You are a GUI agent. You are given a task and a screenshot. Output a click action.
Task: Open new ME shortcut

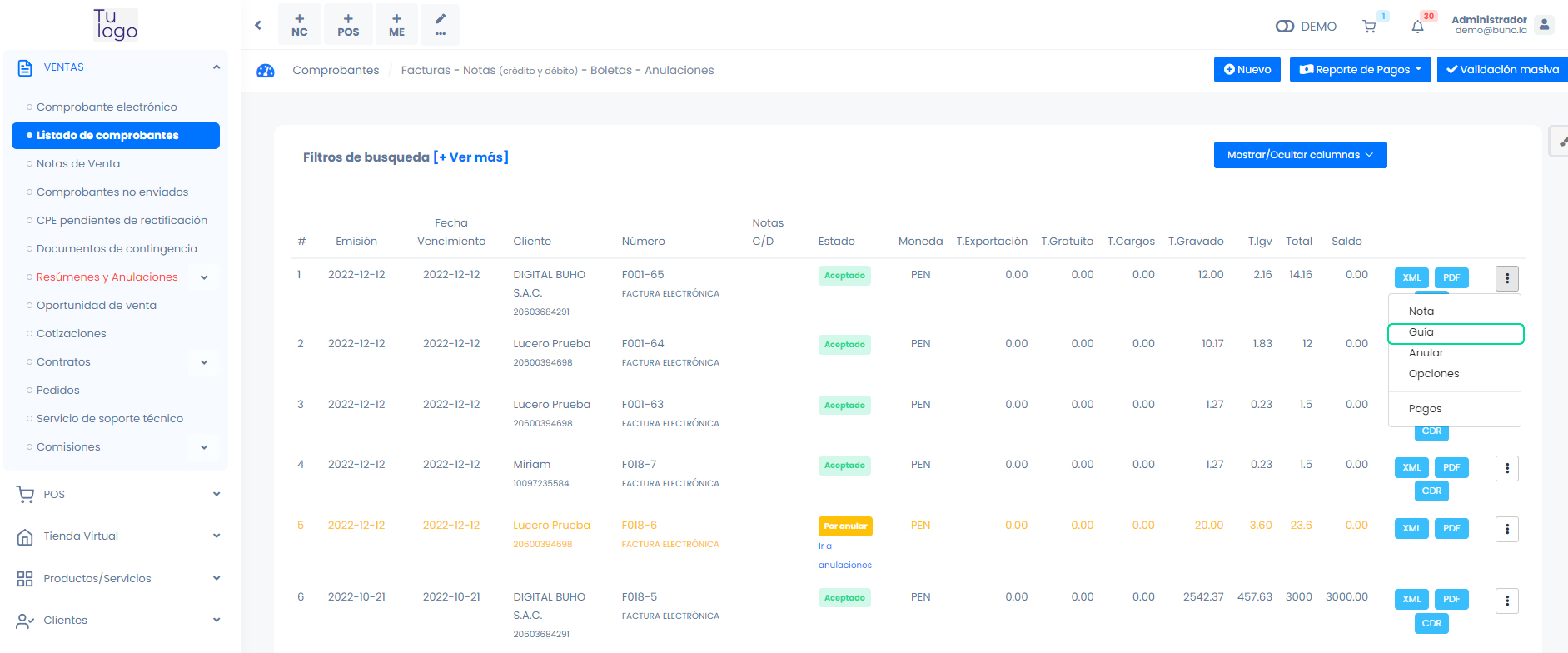coord(397,25)
